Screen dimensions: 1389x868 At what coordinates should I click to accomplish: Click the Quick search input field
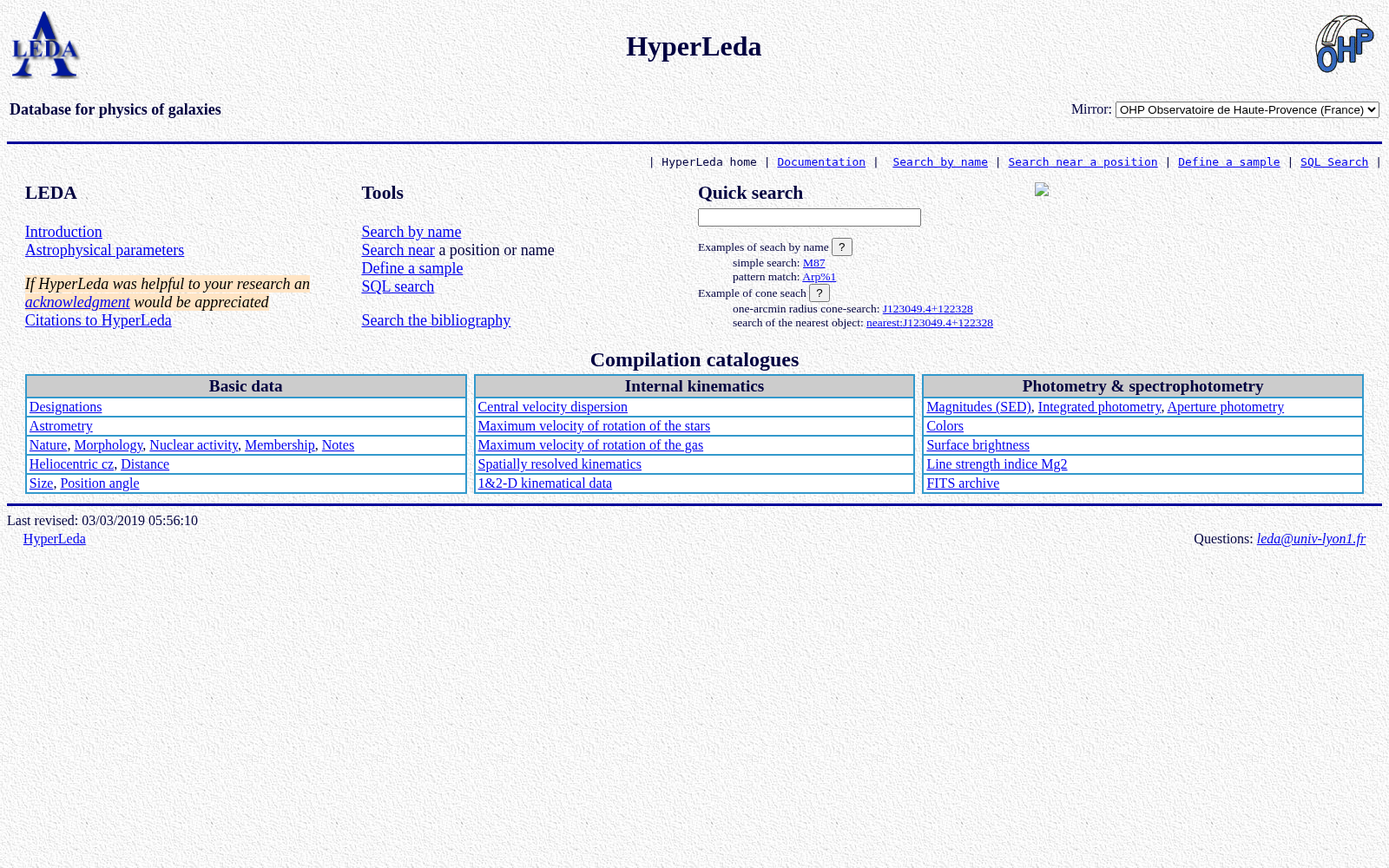coord(809,217)
